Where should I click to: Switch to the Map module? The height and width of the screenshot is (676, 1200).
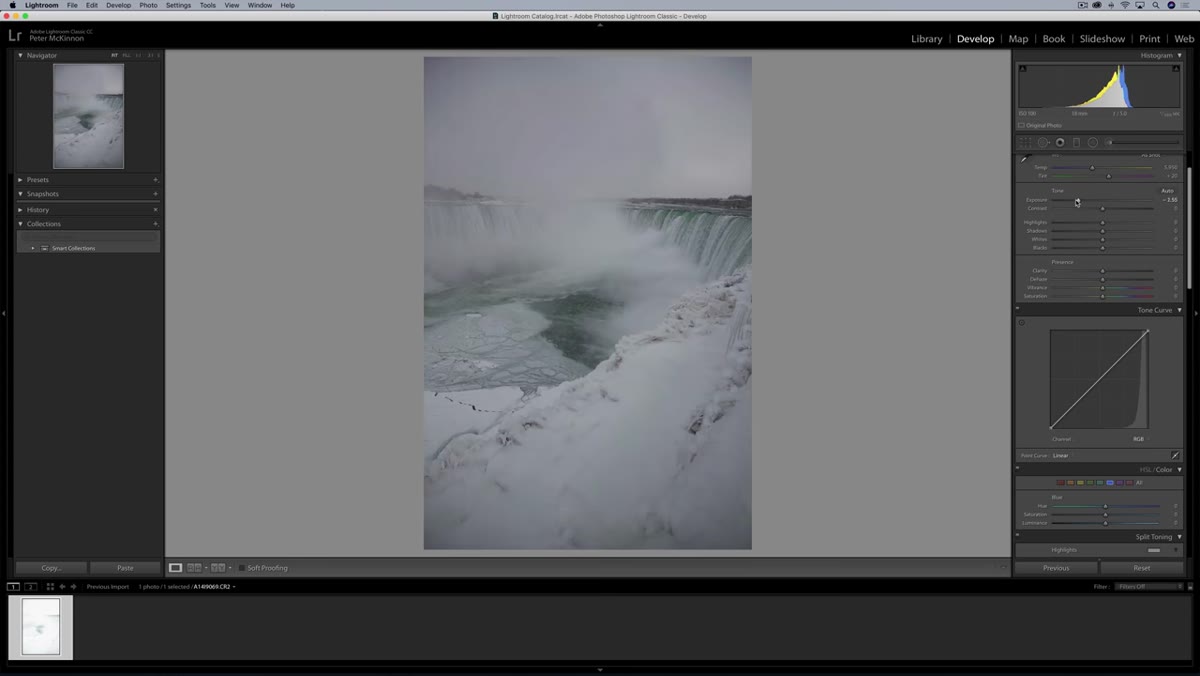point(1018,39)
